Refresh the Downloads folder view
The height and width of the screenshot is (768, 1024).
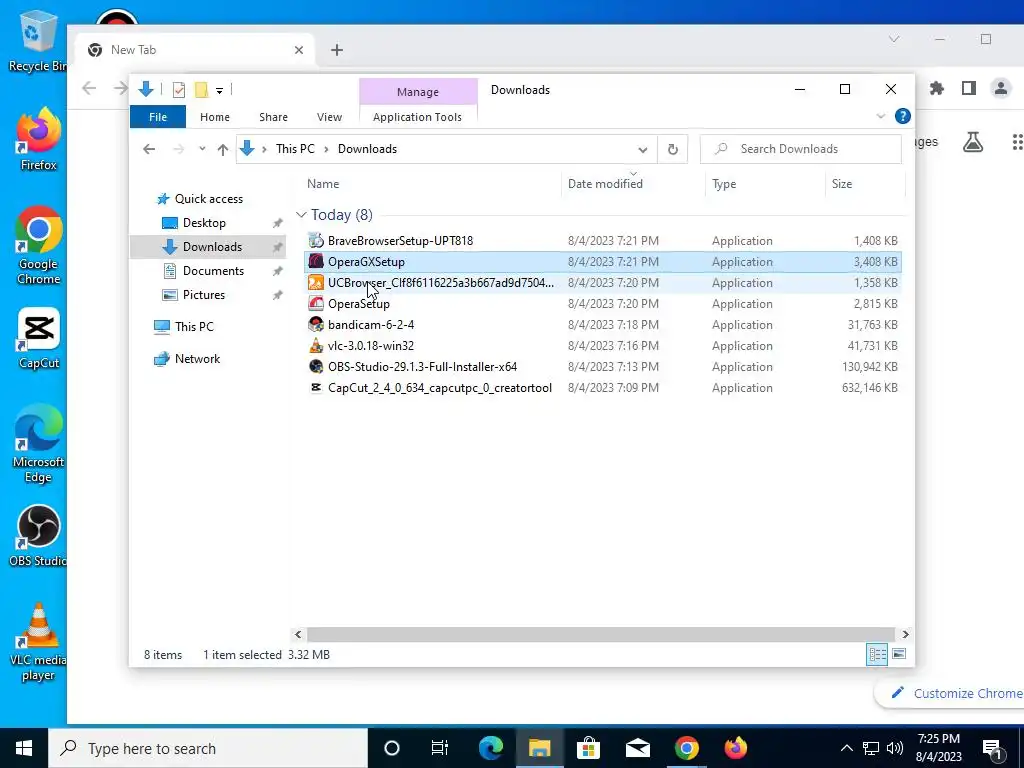673,149
